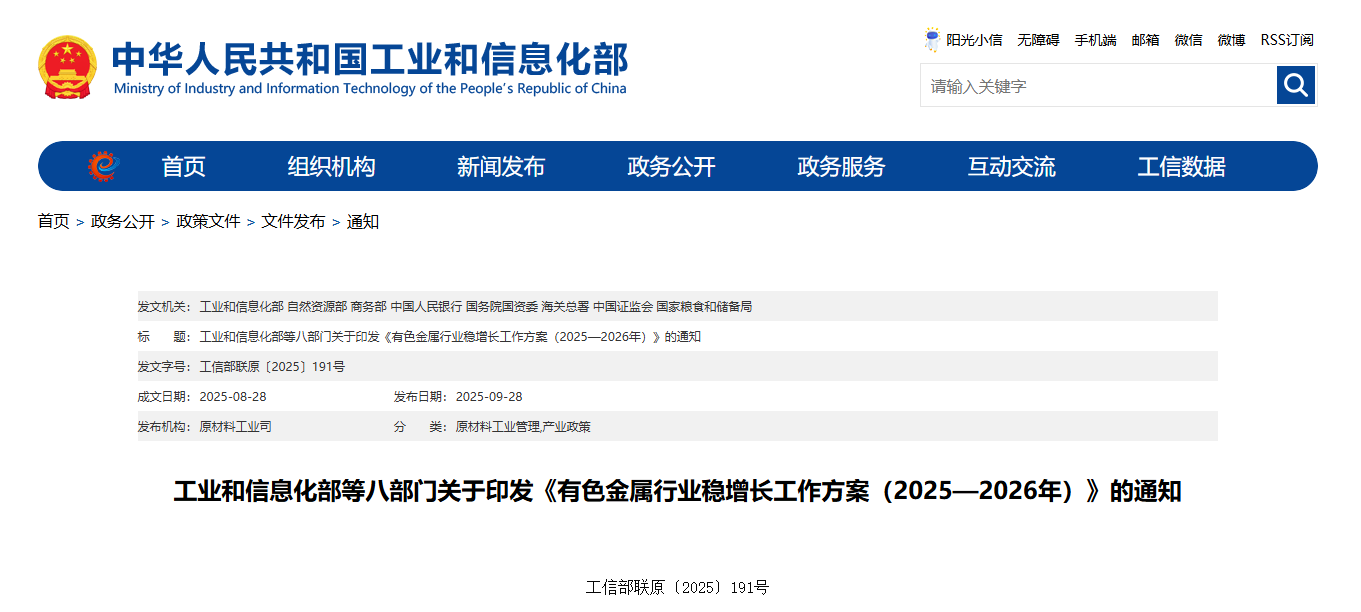
Task: Click the red gear icon in navigation bar
Action: (103, 166)
